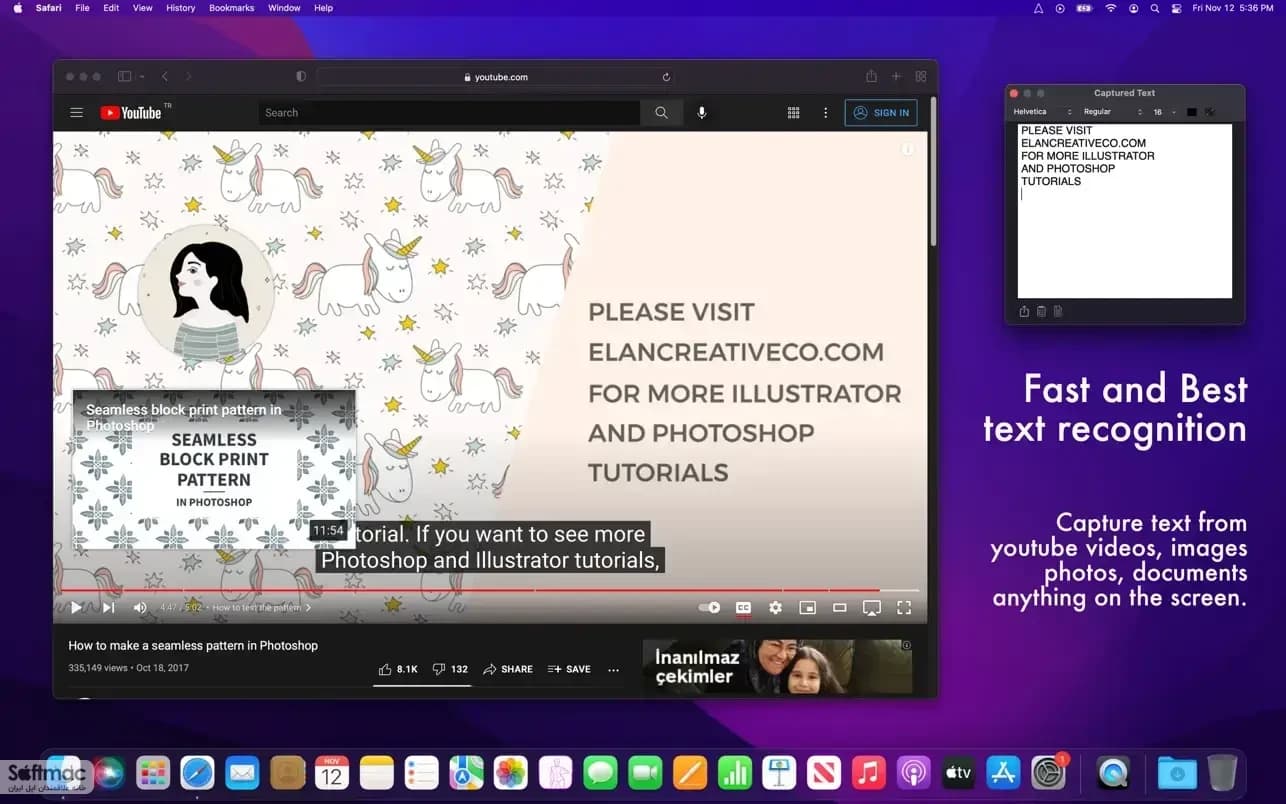Screen dimensions: 1286x804
Task: Open Control Center in menu bar
Action: click(1176, 8)
